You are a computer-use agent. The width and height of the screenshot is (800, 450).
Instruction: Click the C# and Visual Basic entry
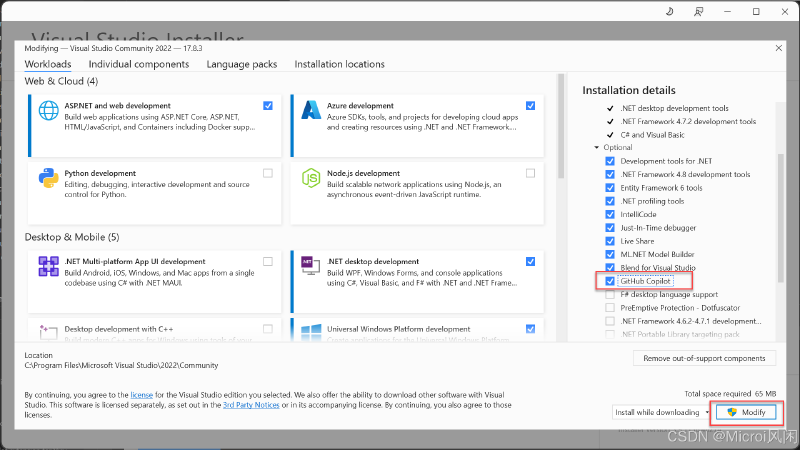(653, 135)
